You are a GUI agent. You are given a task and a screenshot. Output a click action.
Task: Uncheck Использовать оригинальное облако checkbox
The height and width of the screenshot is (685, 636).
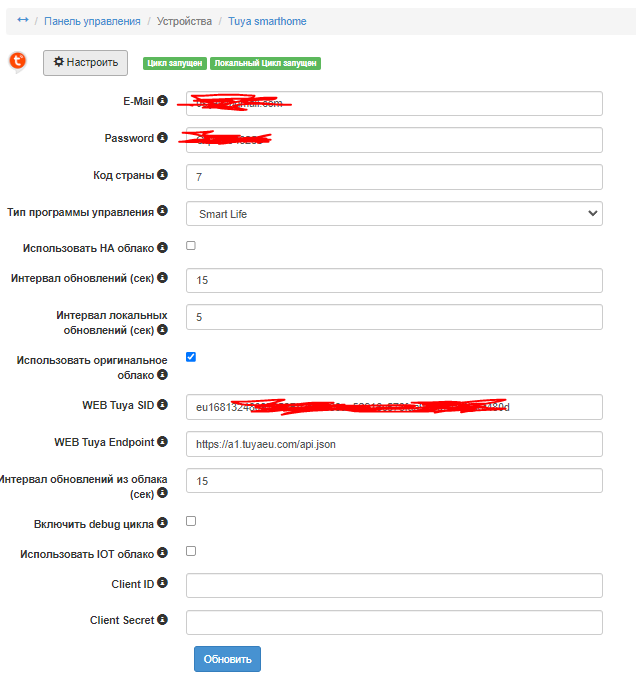191,356
